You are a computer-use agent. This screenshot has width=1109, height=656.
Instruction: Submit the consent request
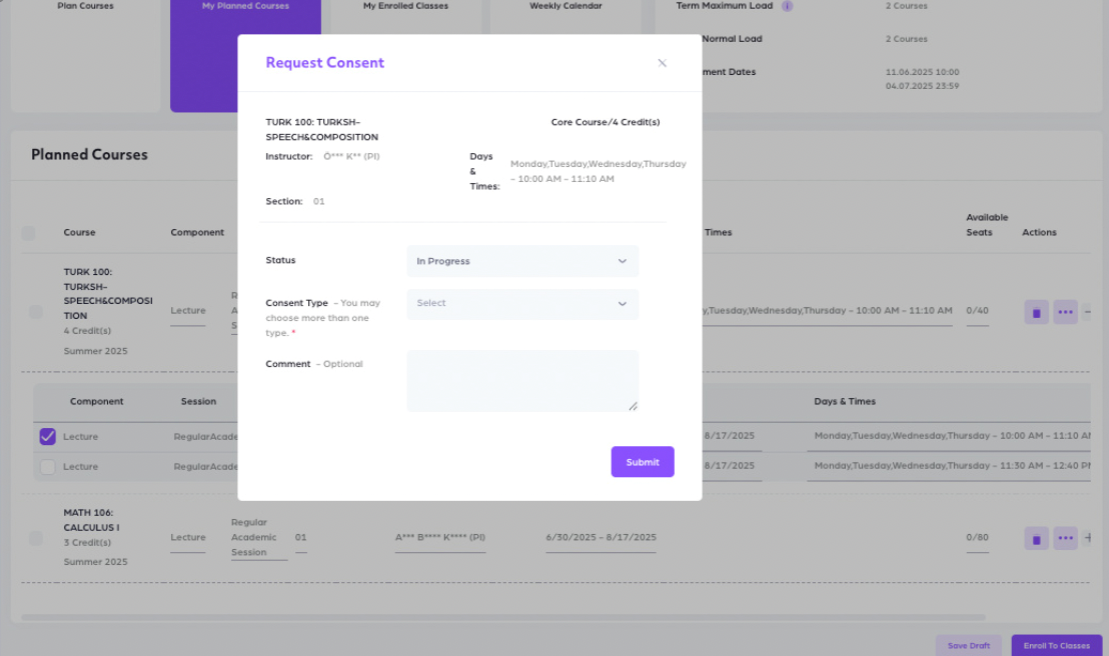click(642, 462)
